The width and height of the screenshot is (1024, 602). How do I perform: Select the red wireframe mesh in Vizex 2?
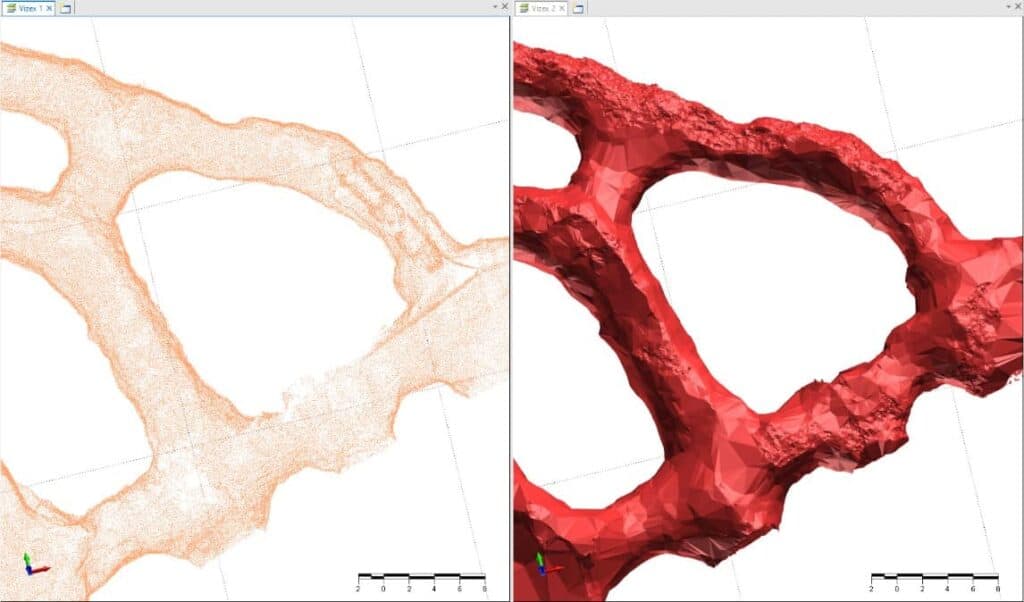(700, 450)
